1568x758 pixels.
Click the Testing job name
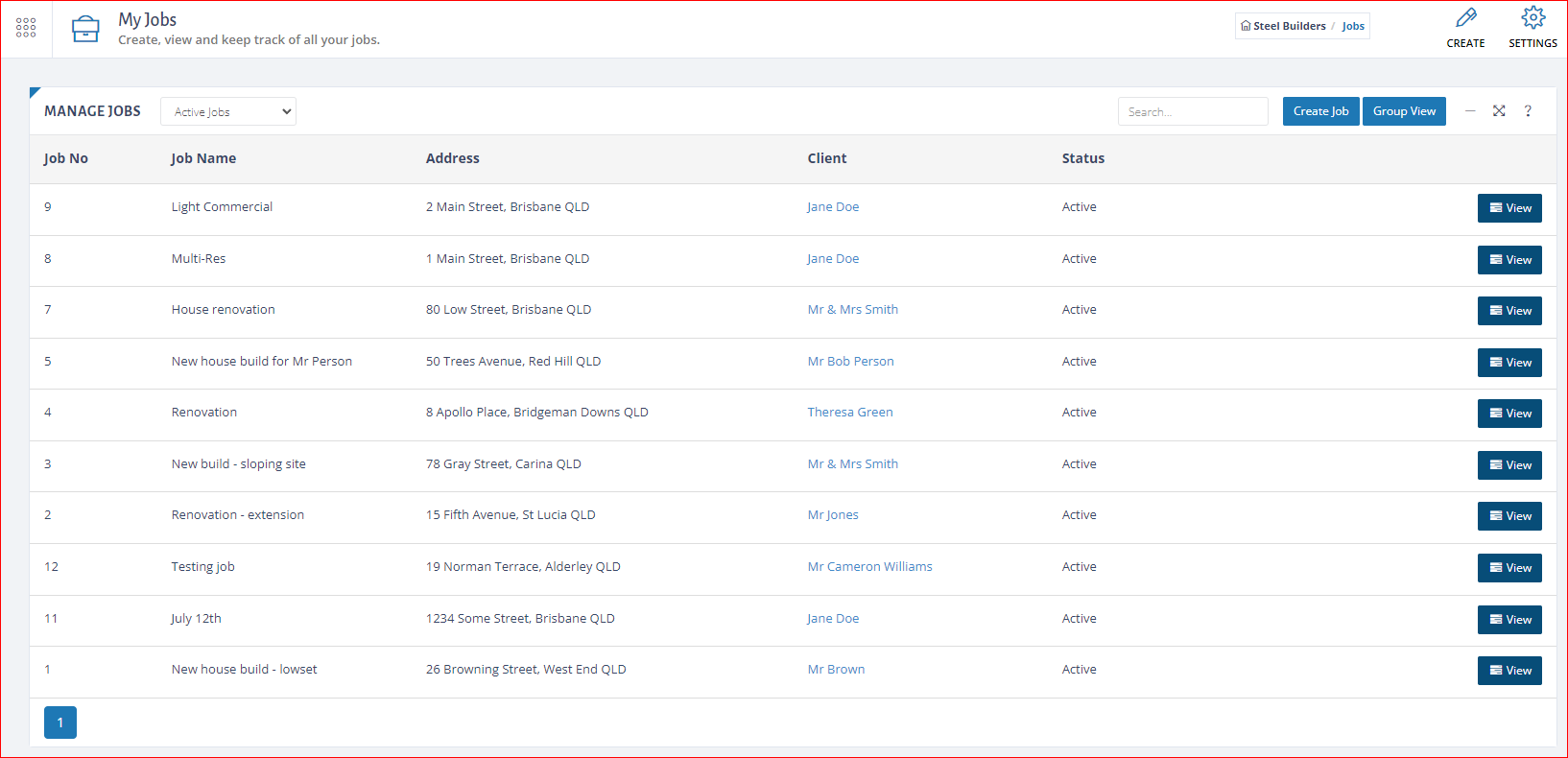pos(202,566)
